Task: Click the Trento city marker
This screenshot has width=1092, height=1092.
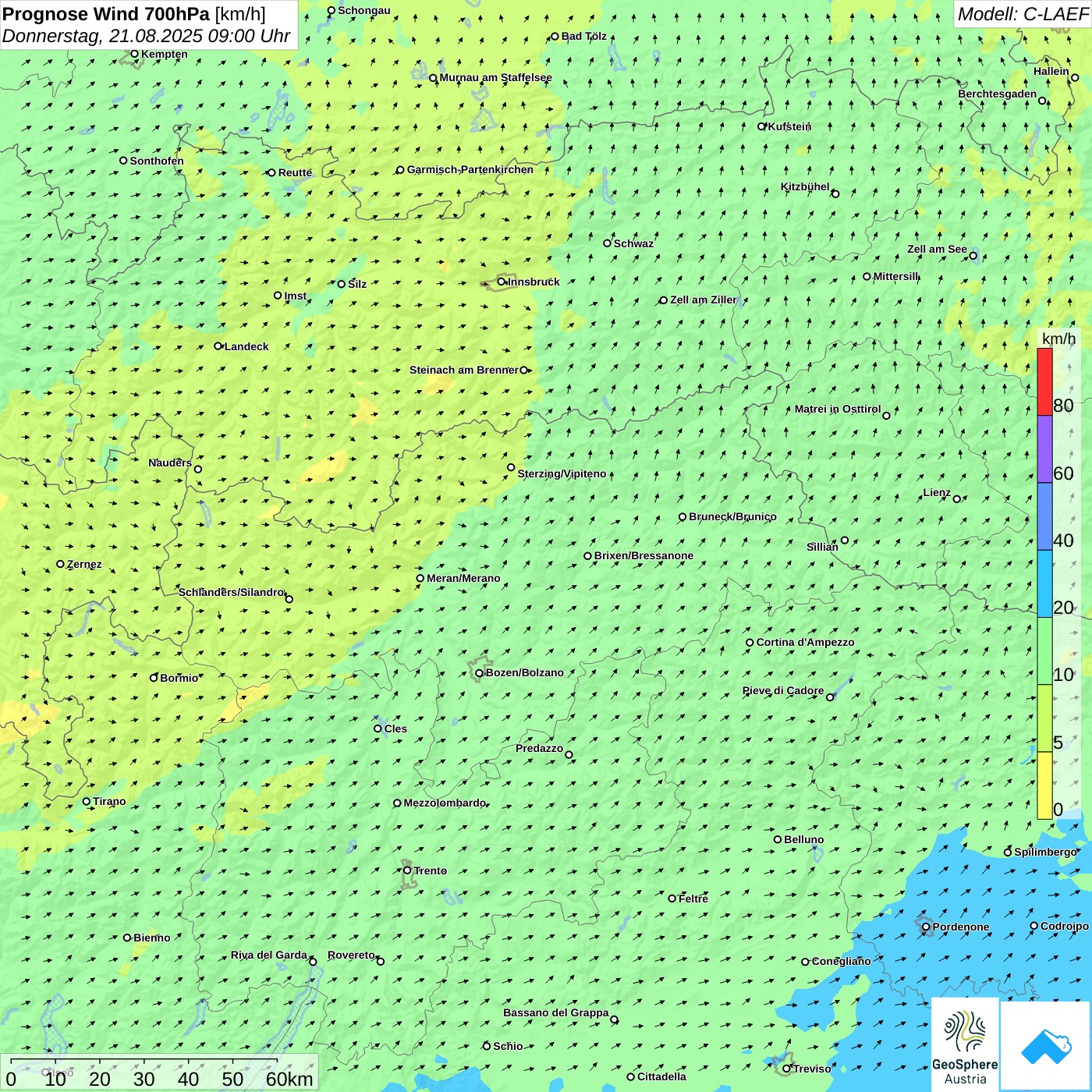Action: (407, 870)
